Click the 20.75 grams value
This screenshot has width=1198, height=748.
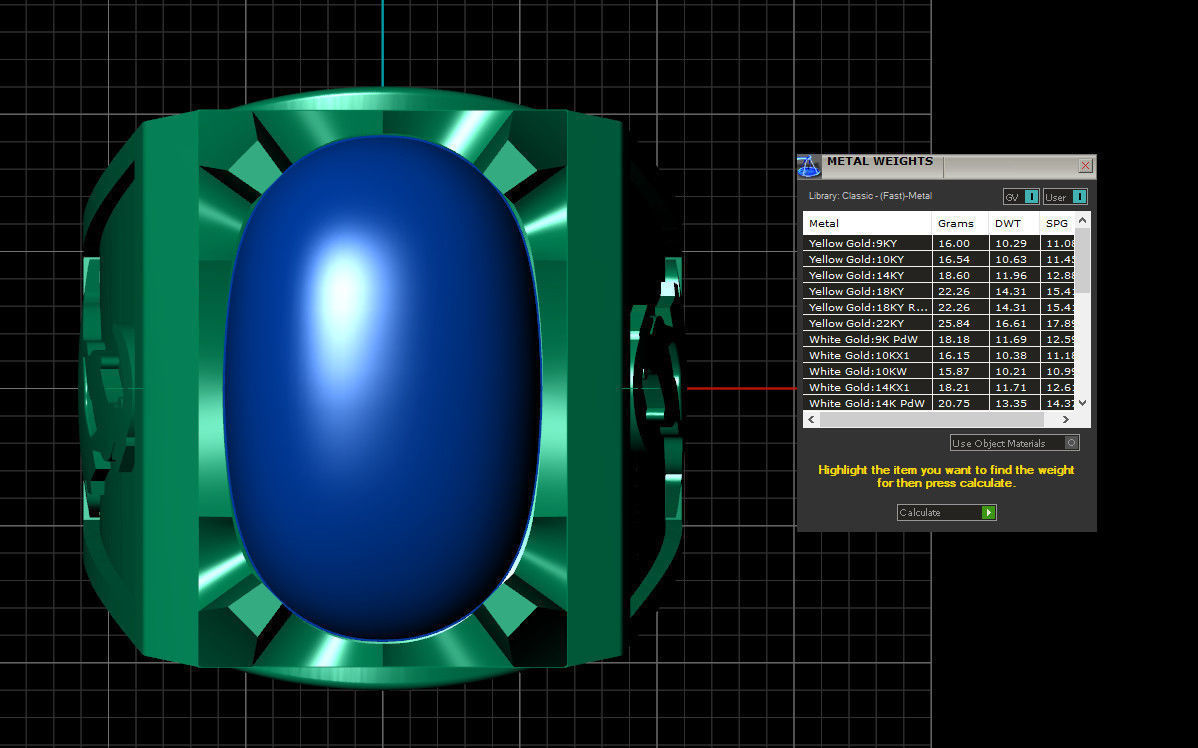click(x=954, y=403)
